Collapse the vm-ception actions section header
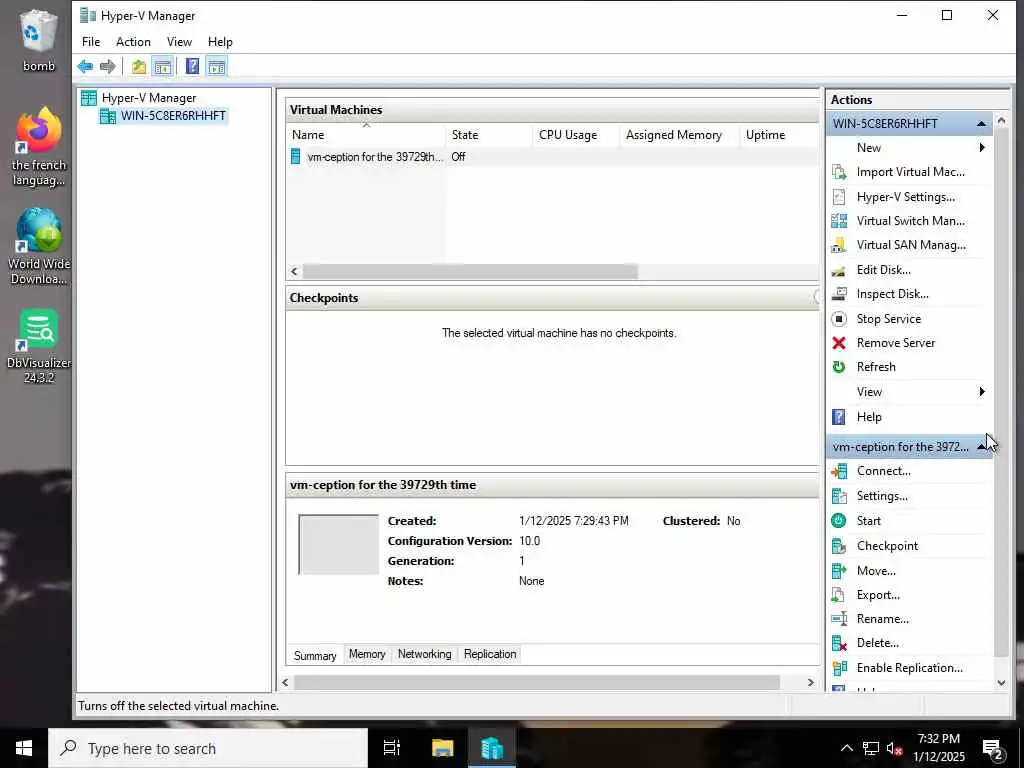Screen dimensions: 1024x768 981,447
